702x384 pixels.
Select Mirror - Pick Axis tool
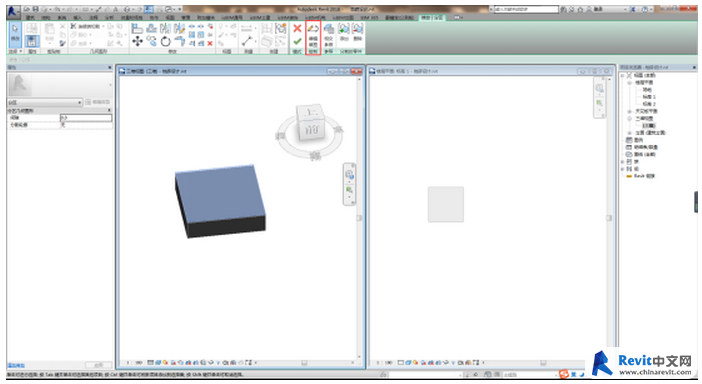(x=165, y=29)
